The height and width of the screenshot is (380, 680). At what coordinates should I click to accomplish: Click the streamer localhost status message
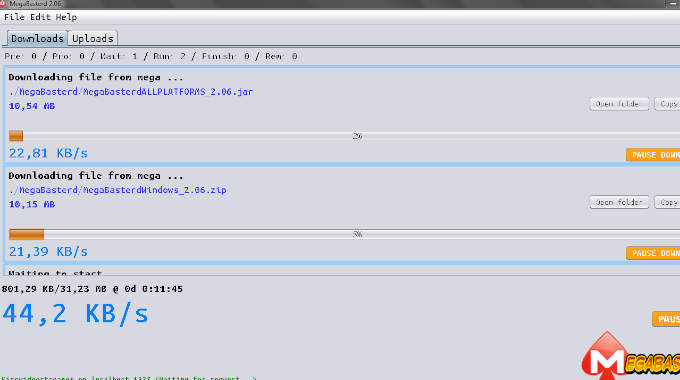(x=129, y=378)
